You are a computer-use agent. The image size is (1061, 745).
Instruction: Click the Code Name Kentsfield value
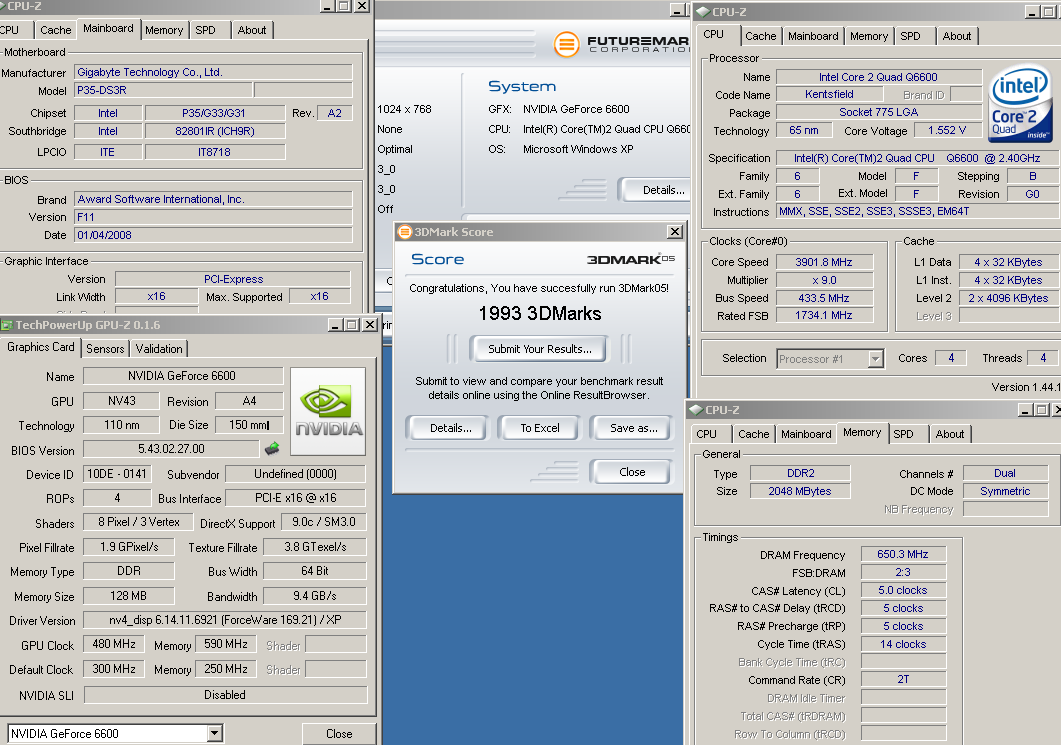point(830,95)
